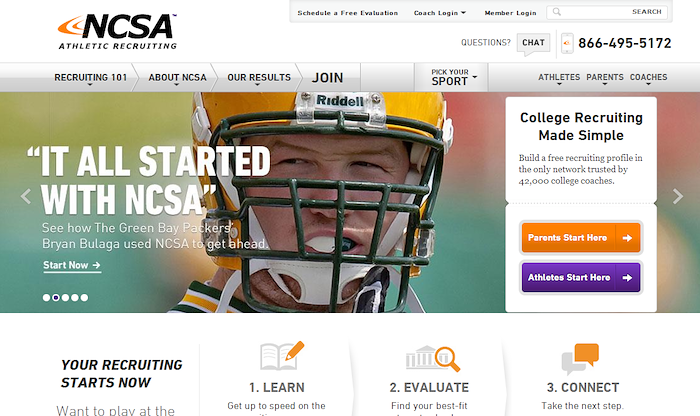This screenshot has width=700, height=416.
Task: Open the Chat button
Action: pos(533,43)
